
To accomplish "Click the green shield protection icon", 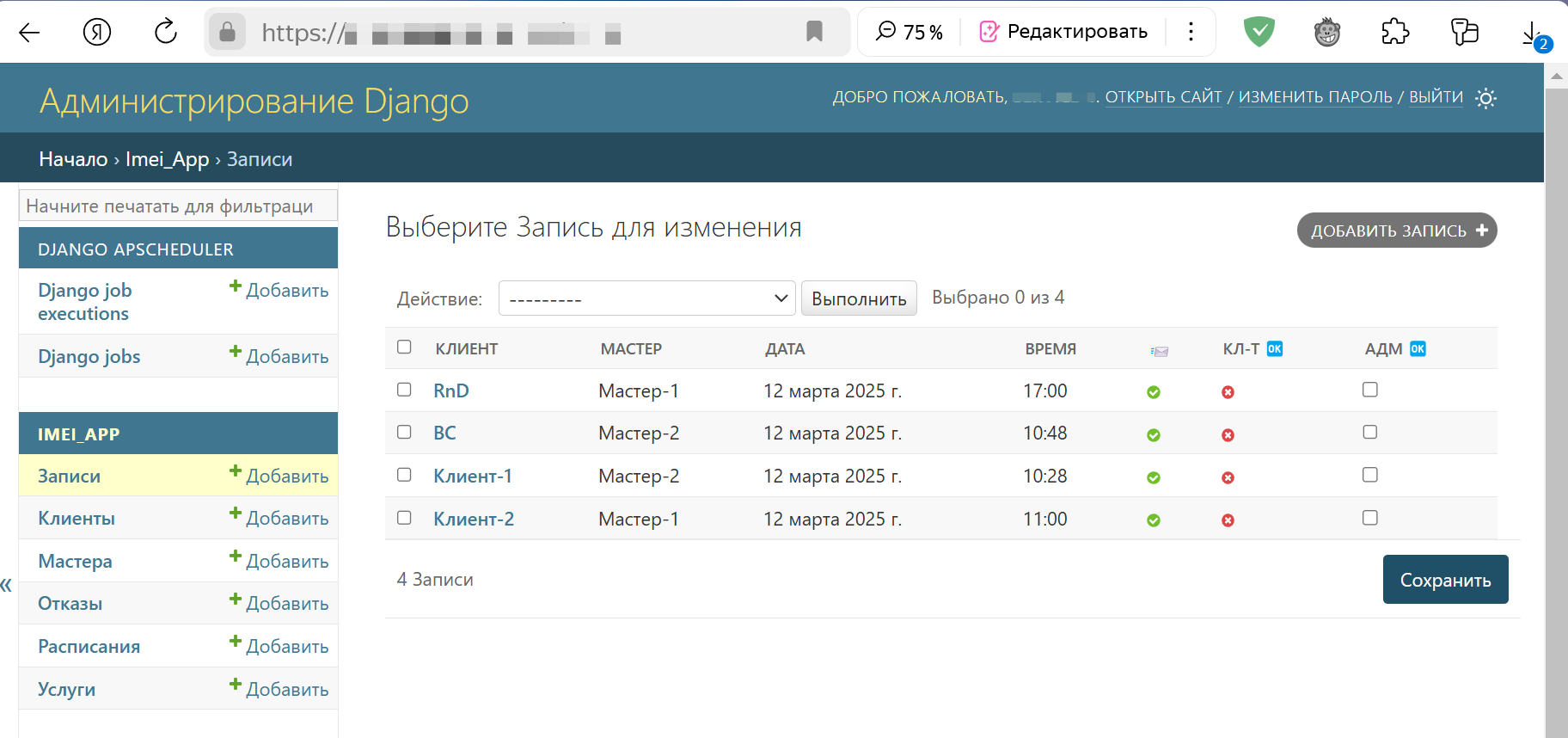I will [1259, 33].
